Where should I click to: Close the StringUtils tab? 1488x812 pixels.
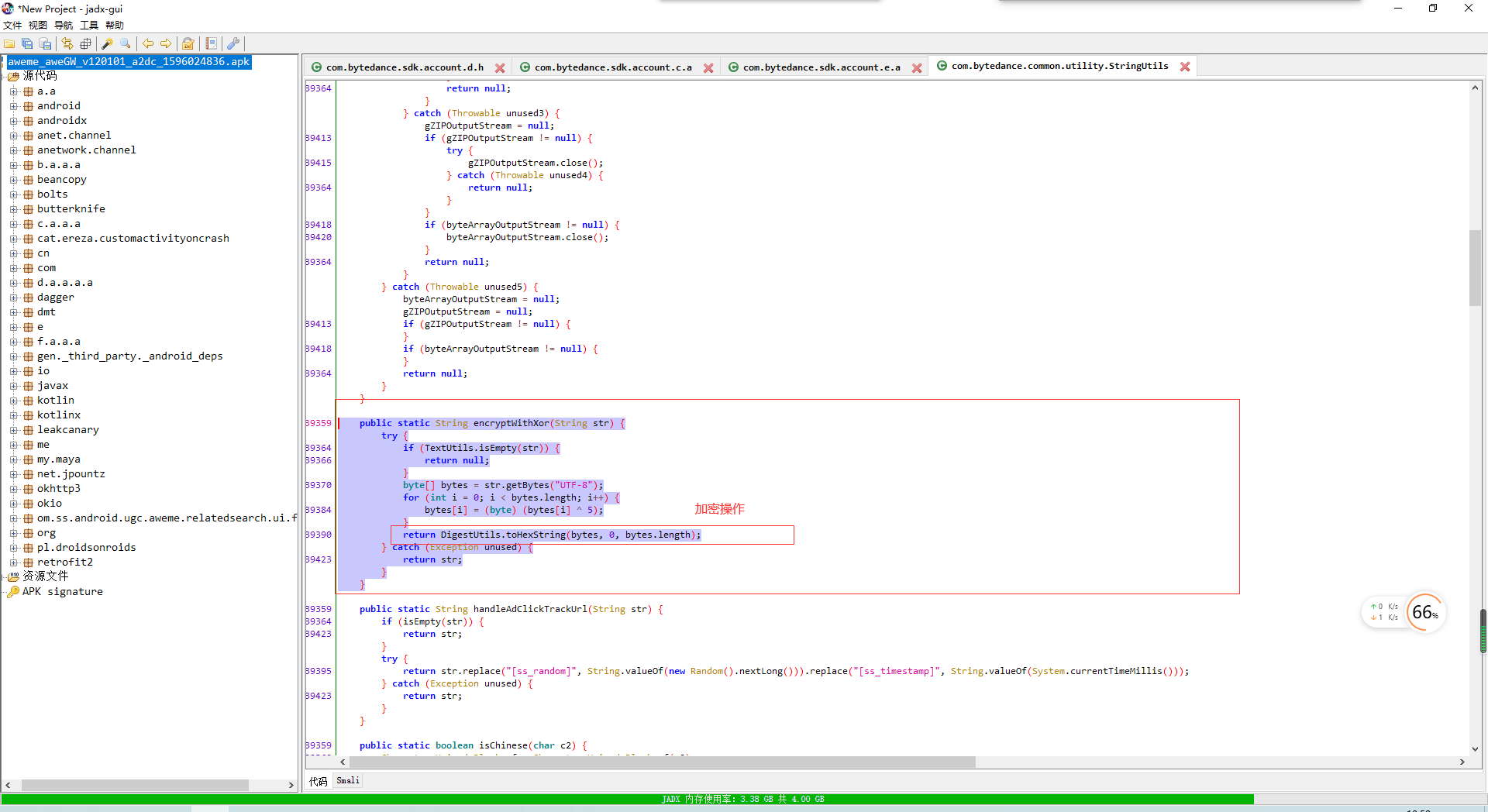coord(1185,67)
